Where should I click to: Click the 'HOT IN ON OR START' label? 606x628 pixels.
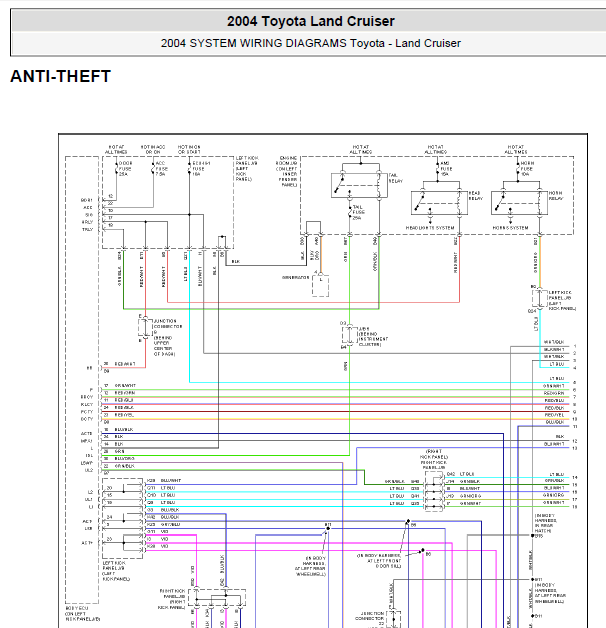click(x=189, y=150)
